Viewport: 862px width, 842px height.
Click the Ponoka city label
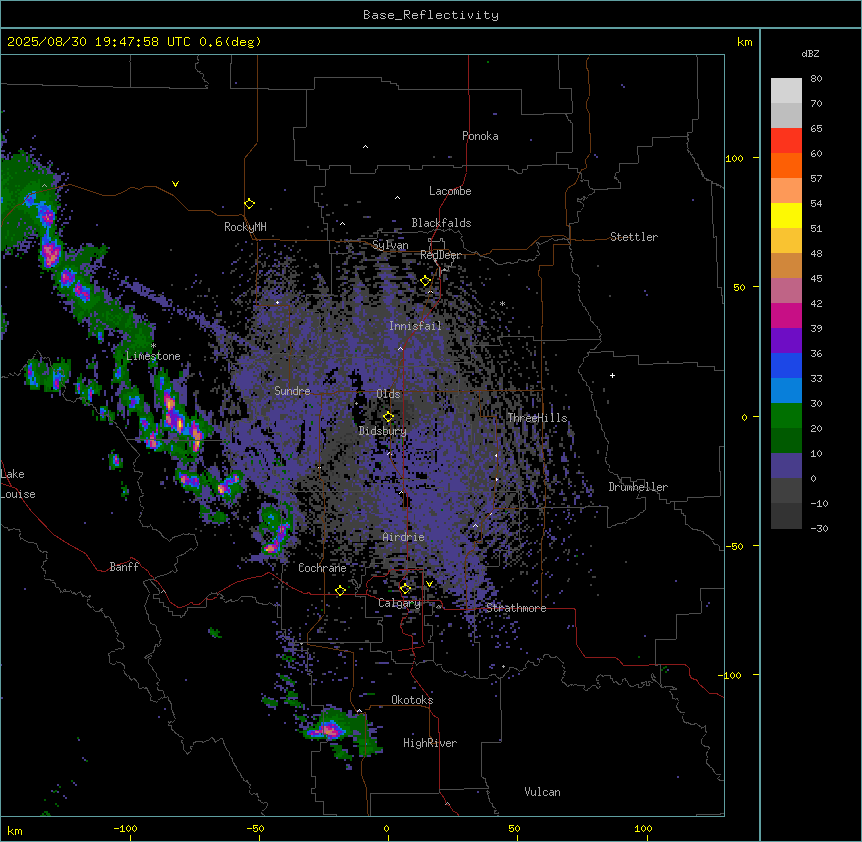(x=480, y=136)
